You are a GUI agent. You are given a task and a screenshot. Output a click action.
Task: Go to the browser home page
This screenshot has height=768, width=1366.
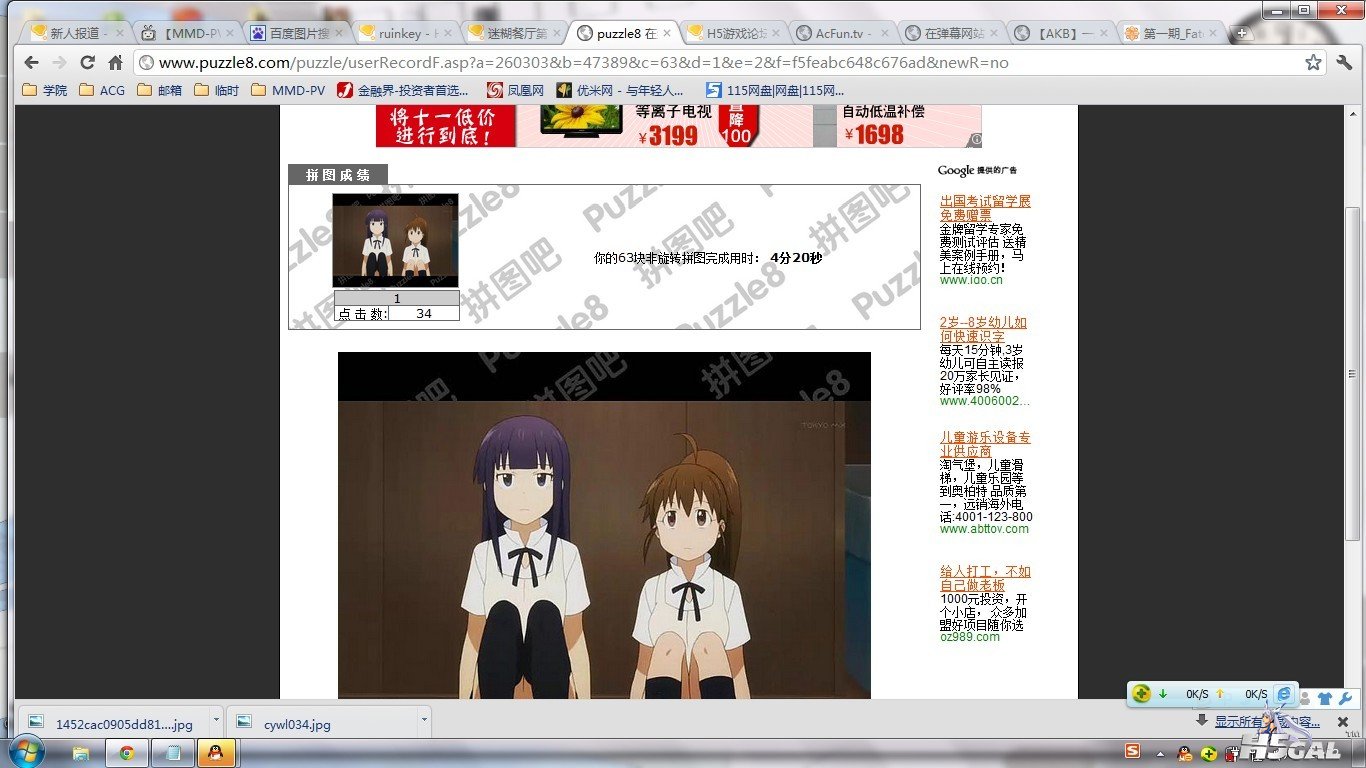(x=115, y=63)
